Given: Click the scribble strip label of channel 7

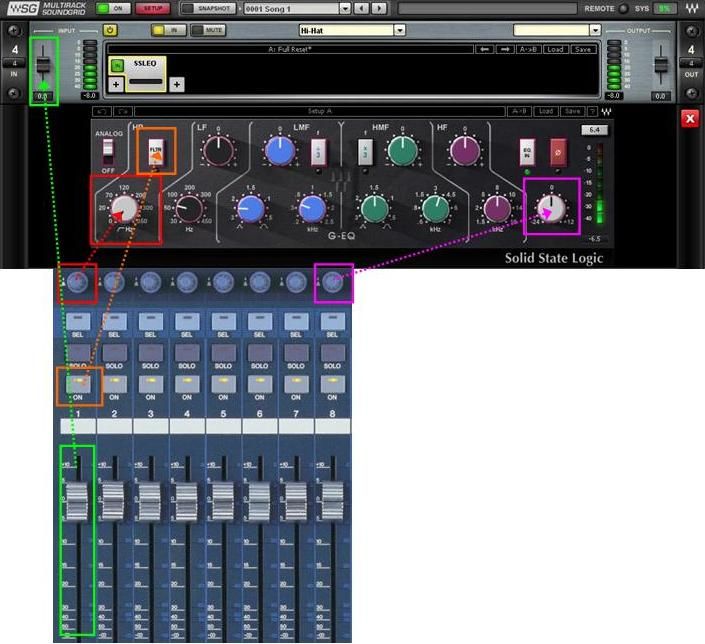Looking at the screenshot, I should coord(296,426).
